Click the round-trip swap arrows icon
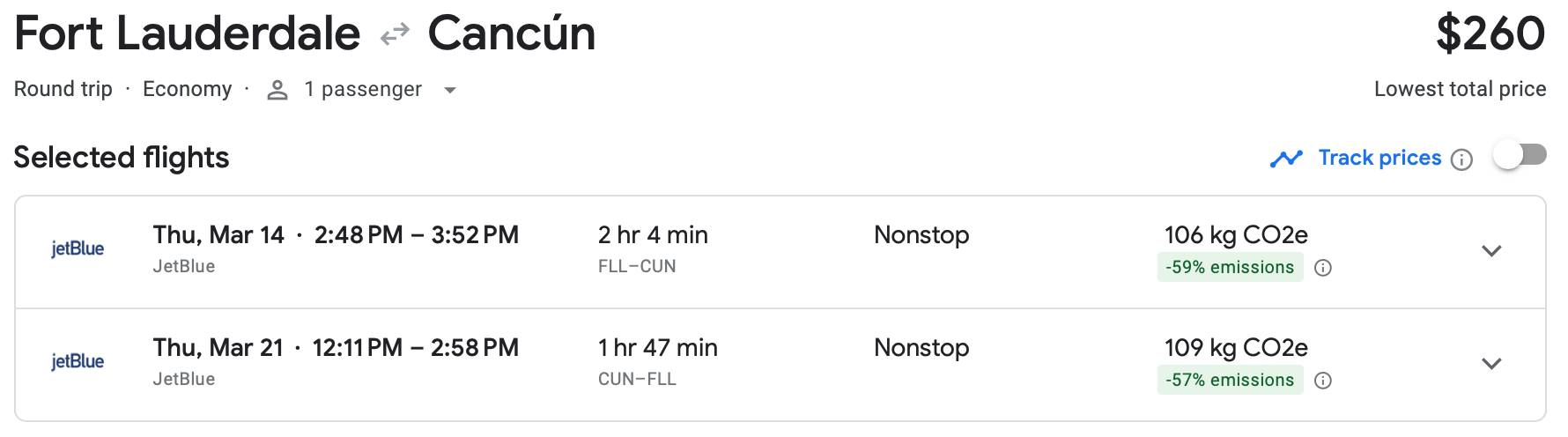 pos(395,34)
